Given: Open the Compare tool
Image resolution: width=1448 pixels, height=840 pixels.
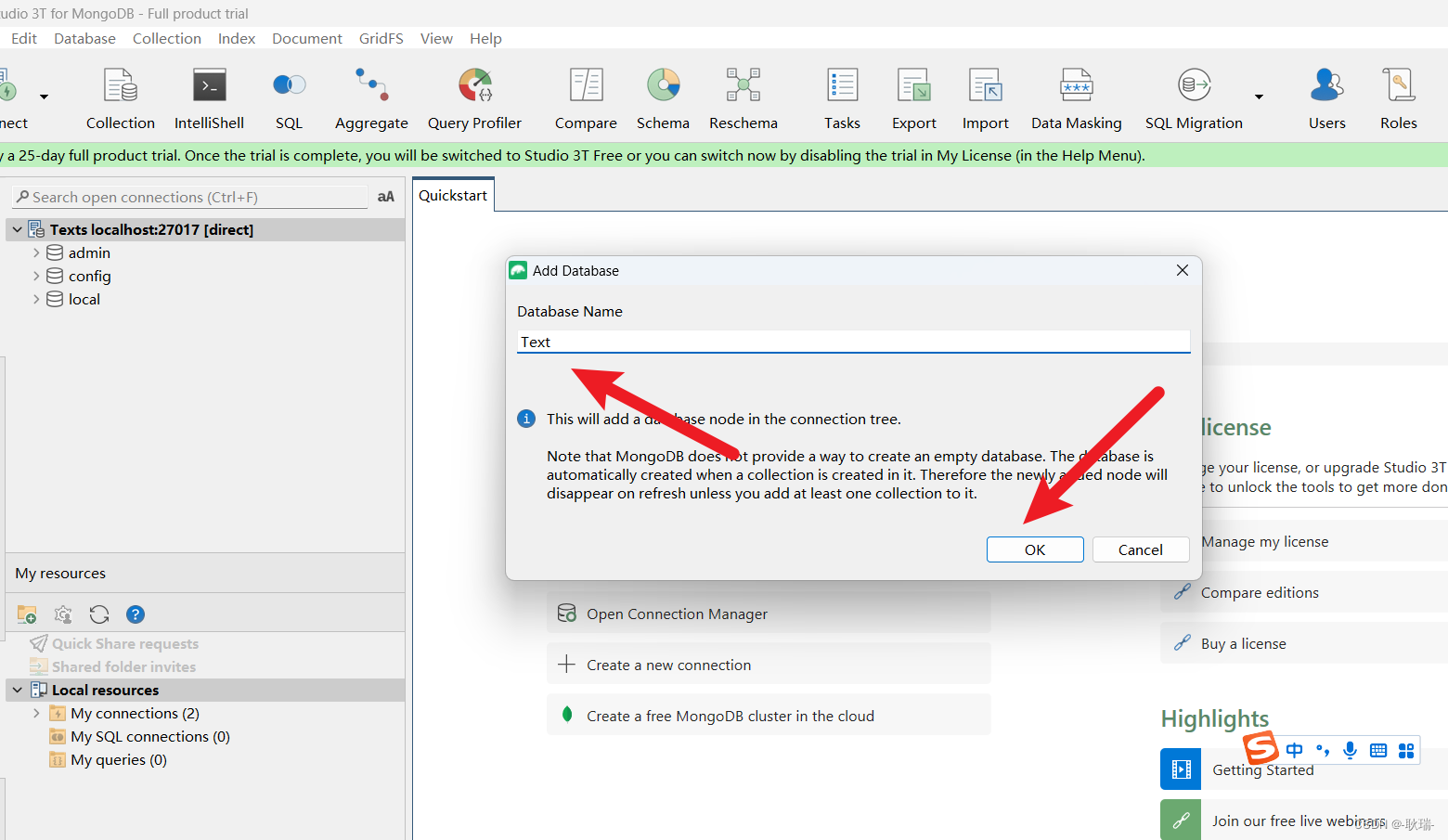Looking at the screenshot, I should [586, 98].
